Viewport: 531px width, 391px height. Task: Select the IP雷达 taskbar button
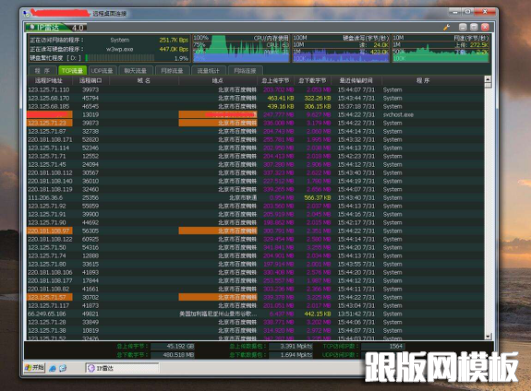tap(122, 368)
